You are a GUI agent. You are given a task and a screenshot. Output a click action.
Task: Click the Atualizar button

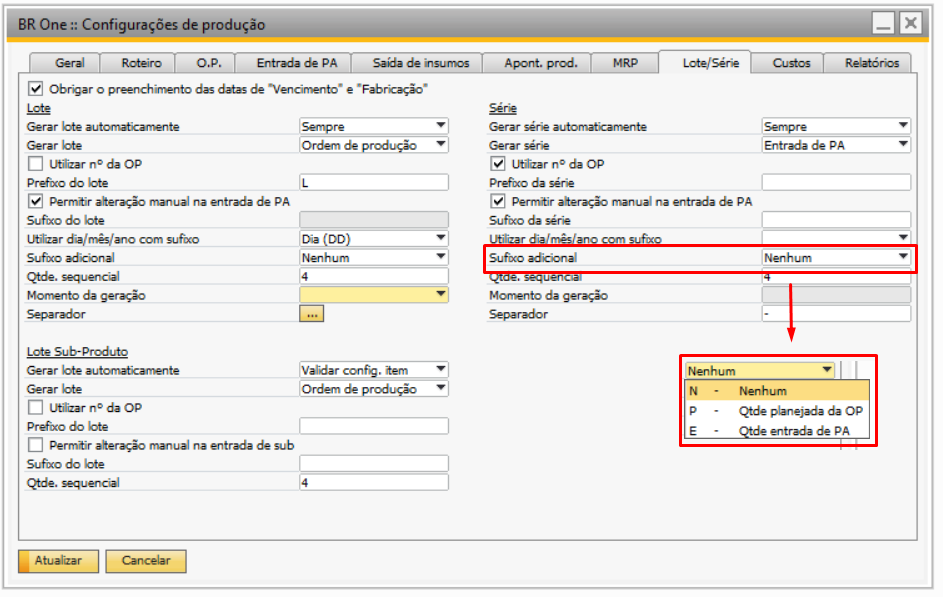coord(58,561)
